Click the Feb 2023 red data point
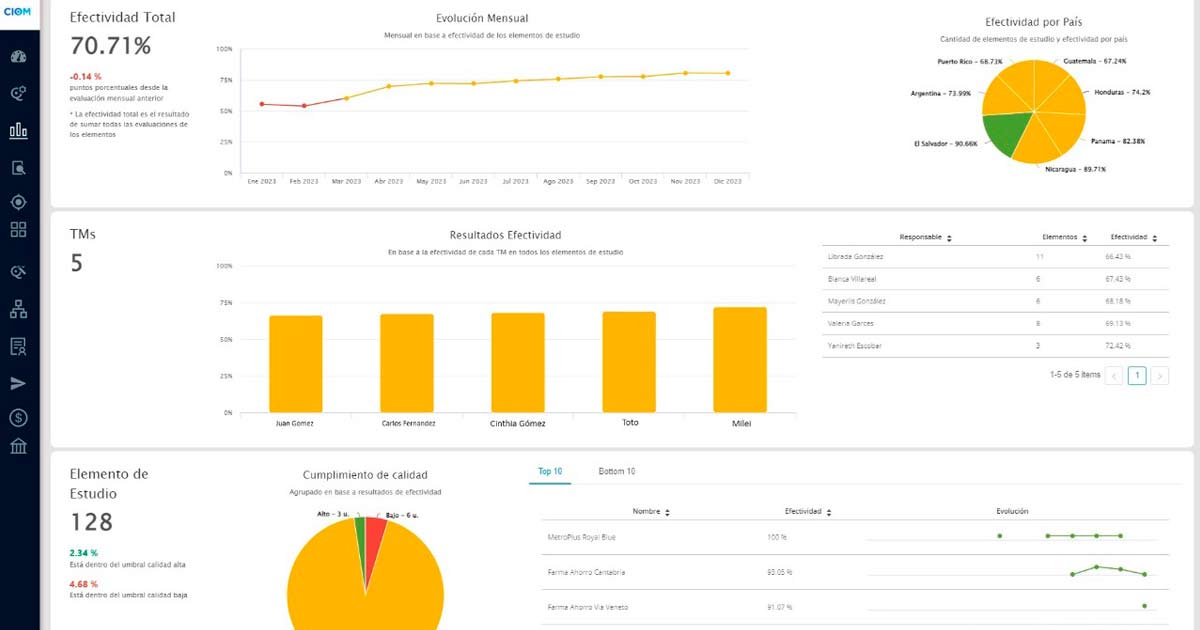The image size is (1200, 630). [304, 106]
